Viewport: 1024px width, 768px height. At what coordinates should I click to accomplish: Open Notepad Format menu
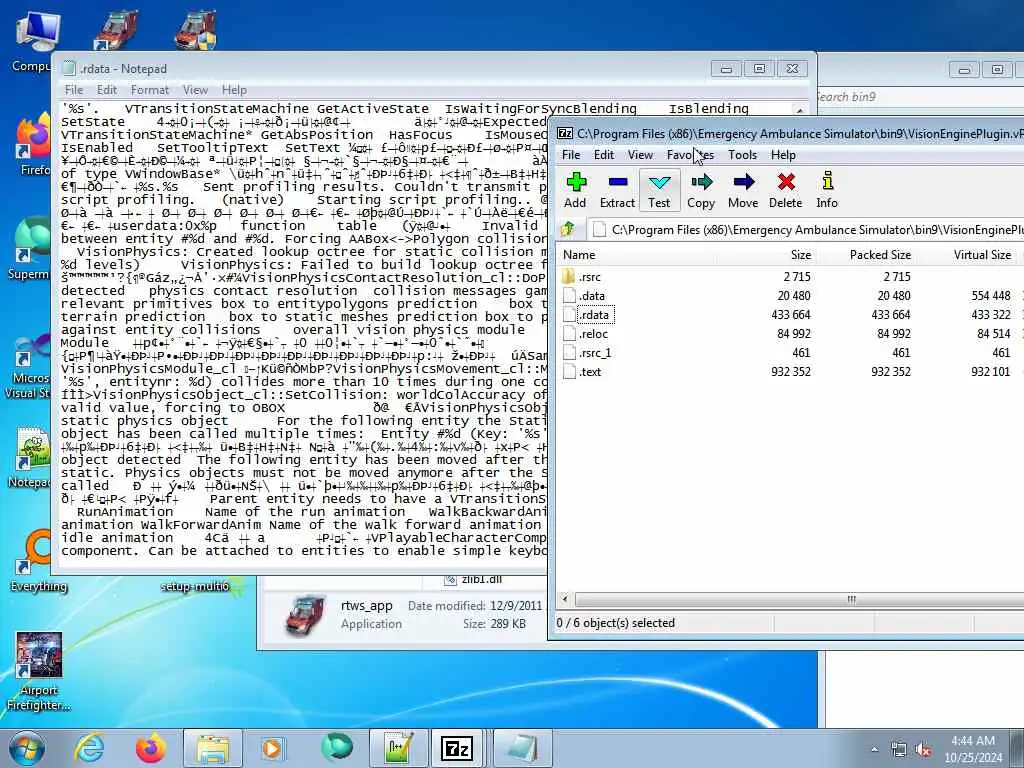pos(150,89)
